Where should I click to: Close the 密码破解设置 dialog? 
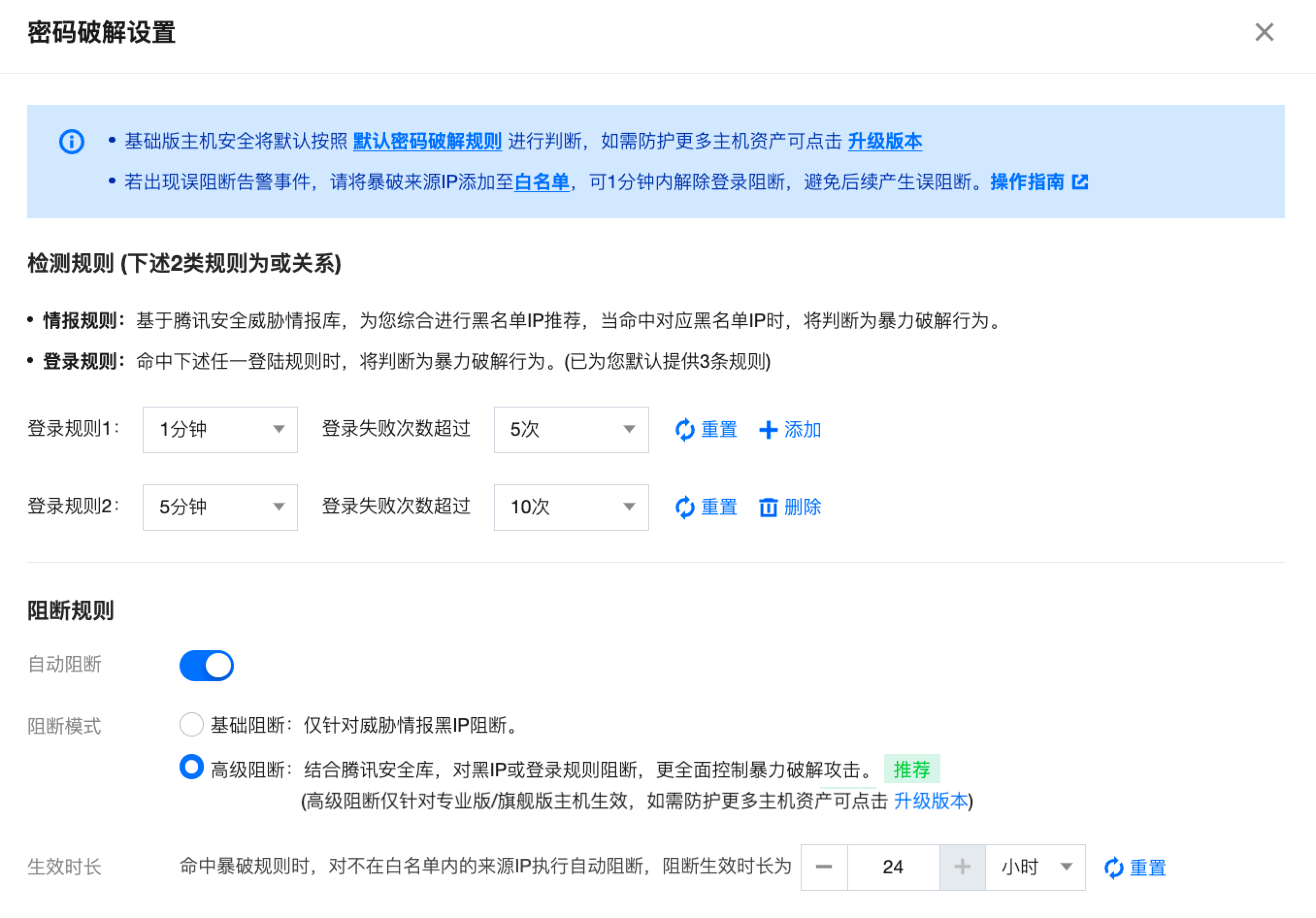coord(1264,32)
